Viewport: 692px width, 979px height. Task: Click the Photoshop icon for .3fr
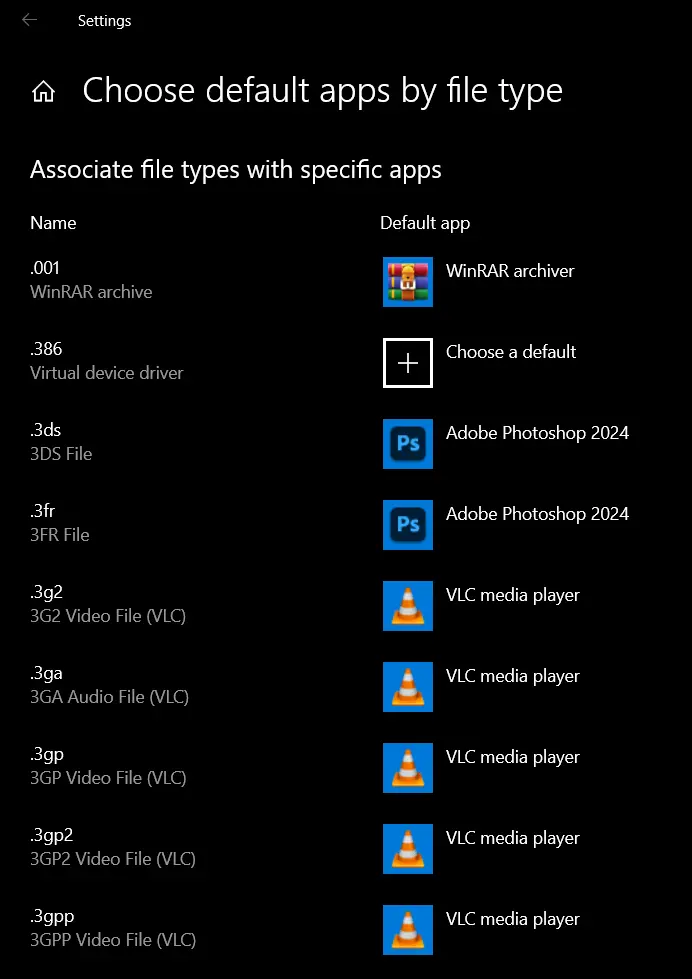[408, 525]
